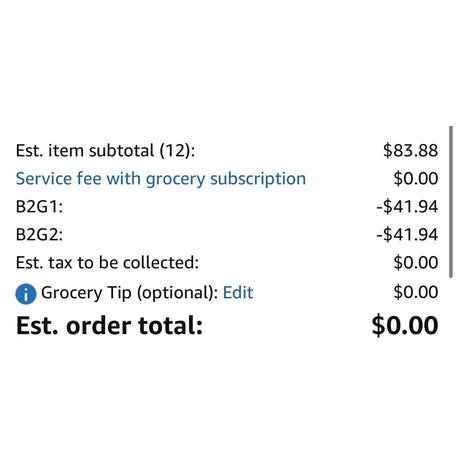Viewport: 465px width, 465px height.
Task: Click the B2G1 -$41.94 discount amount
Action: point(407,207)
